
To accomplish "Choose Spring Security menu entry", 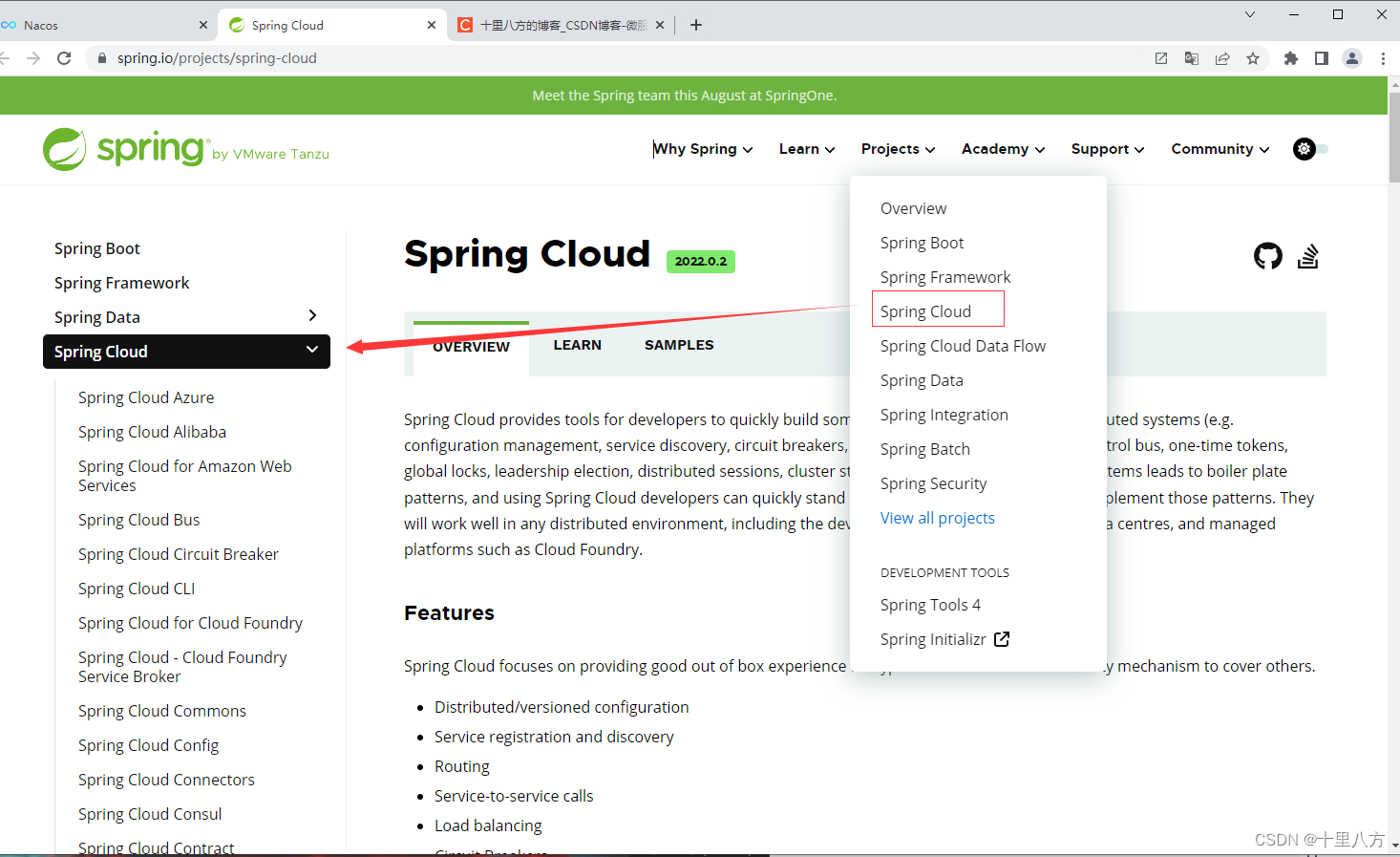I will coord(934,483).
